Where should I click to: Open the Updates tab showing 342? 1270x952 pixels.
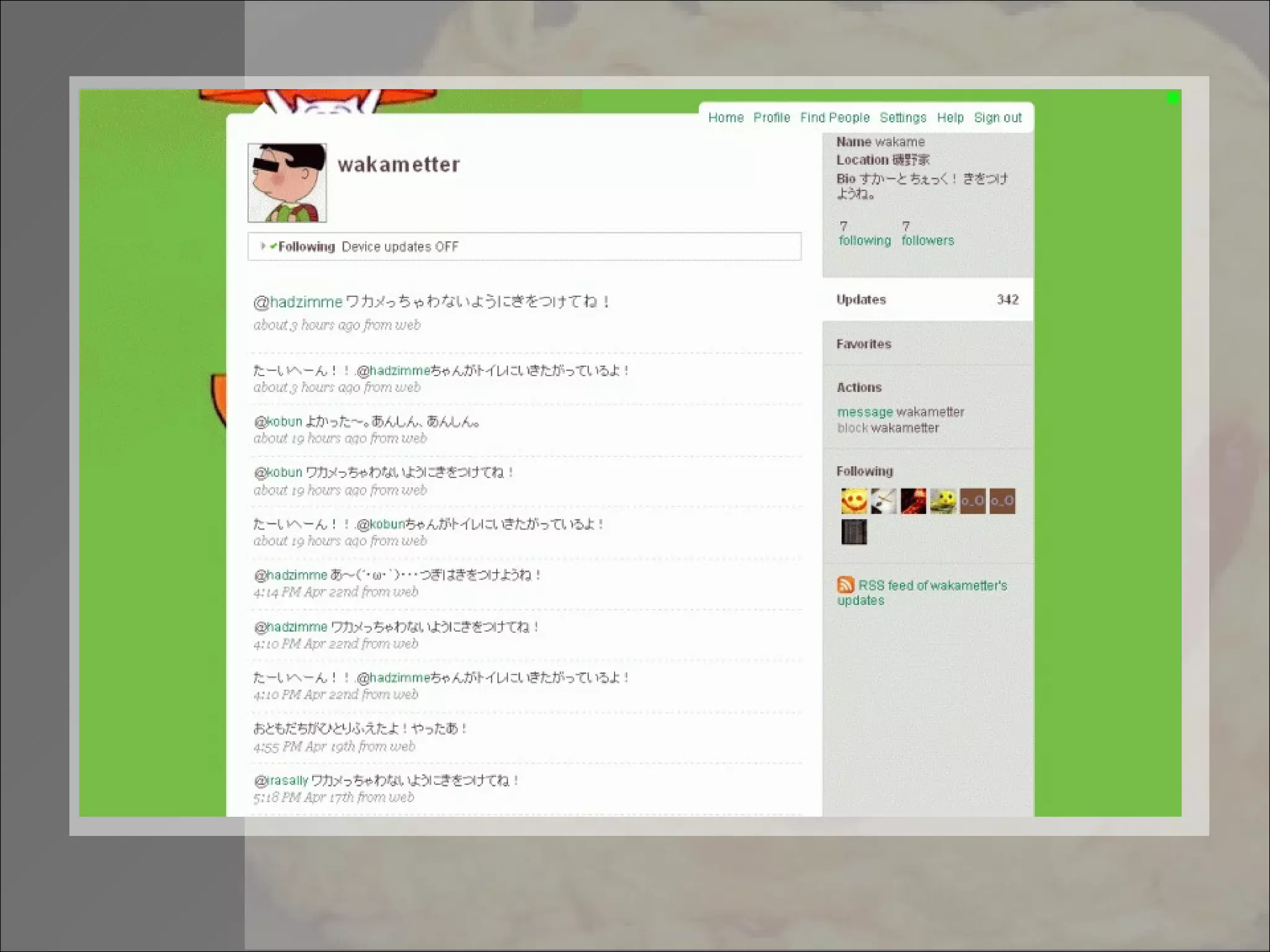click(x=927, y=299)
